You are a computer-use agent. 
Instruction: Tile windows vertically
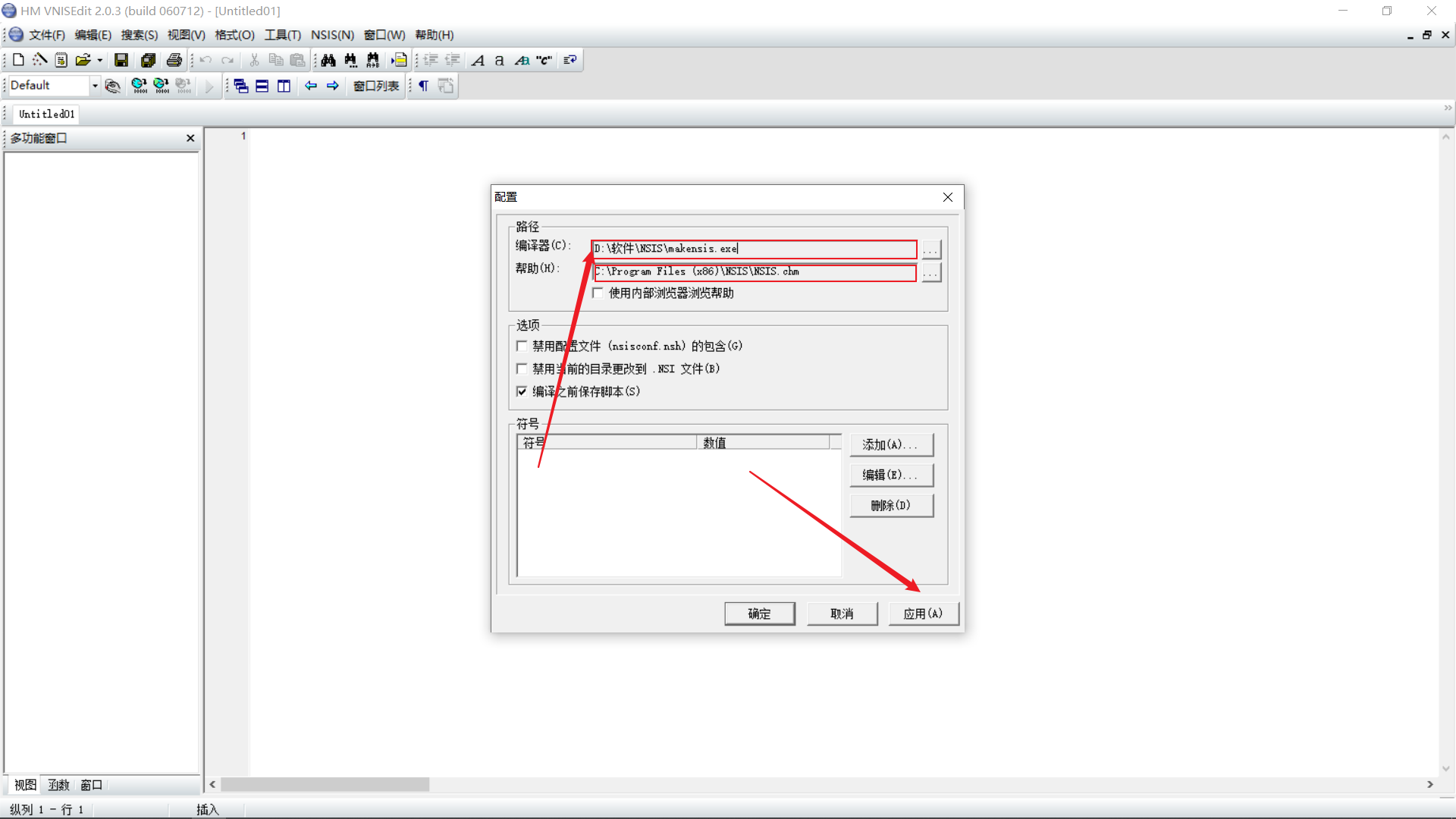pyautogui.click(x=284, y=86)
